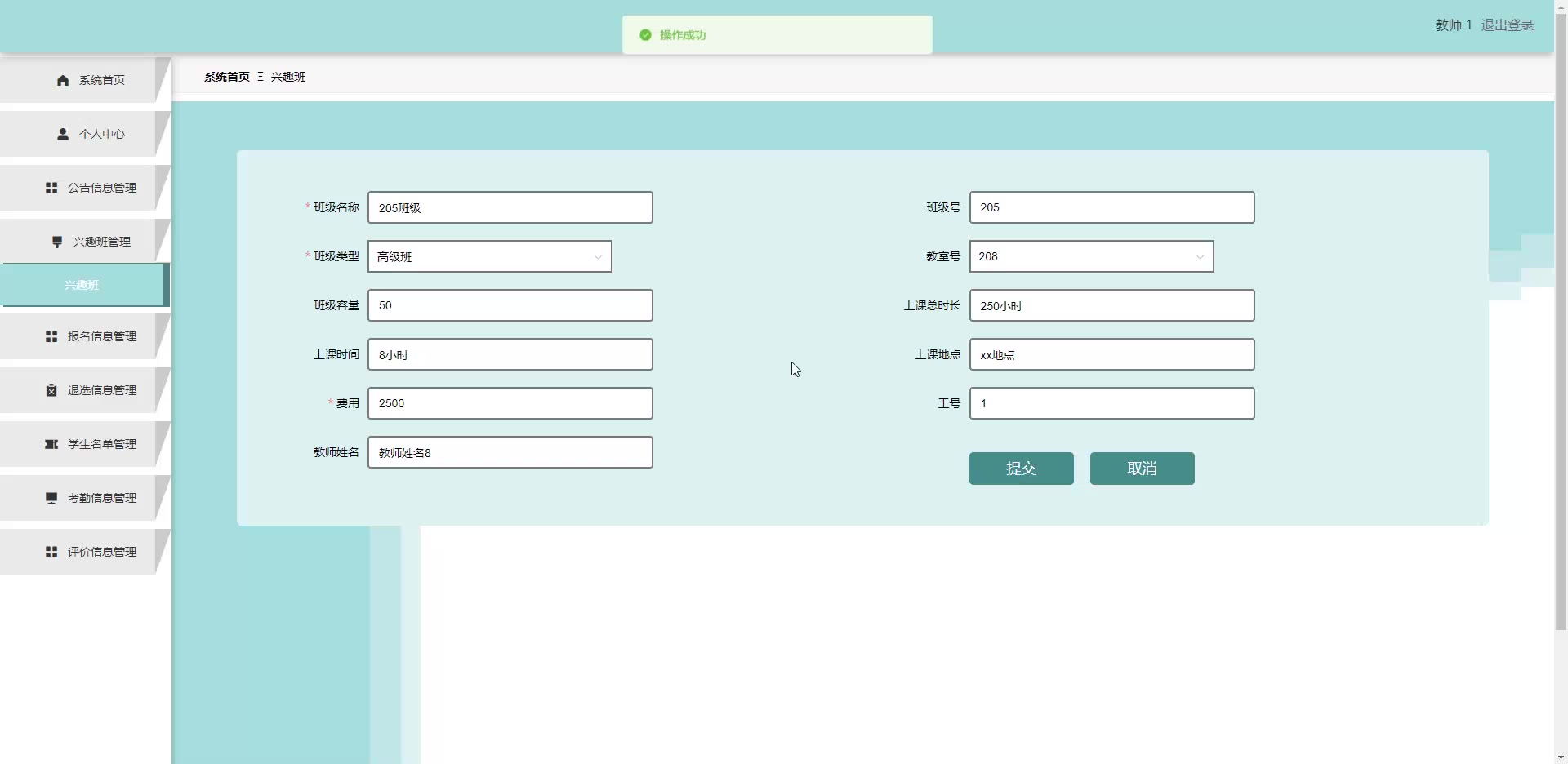
Task: Click the 费用 input field
Action: [x=510, y=403]
